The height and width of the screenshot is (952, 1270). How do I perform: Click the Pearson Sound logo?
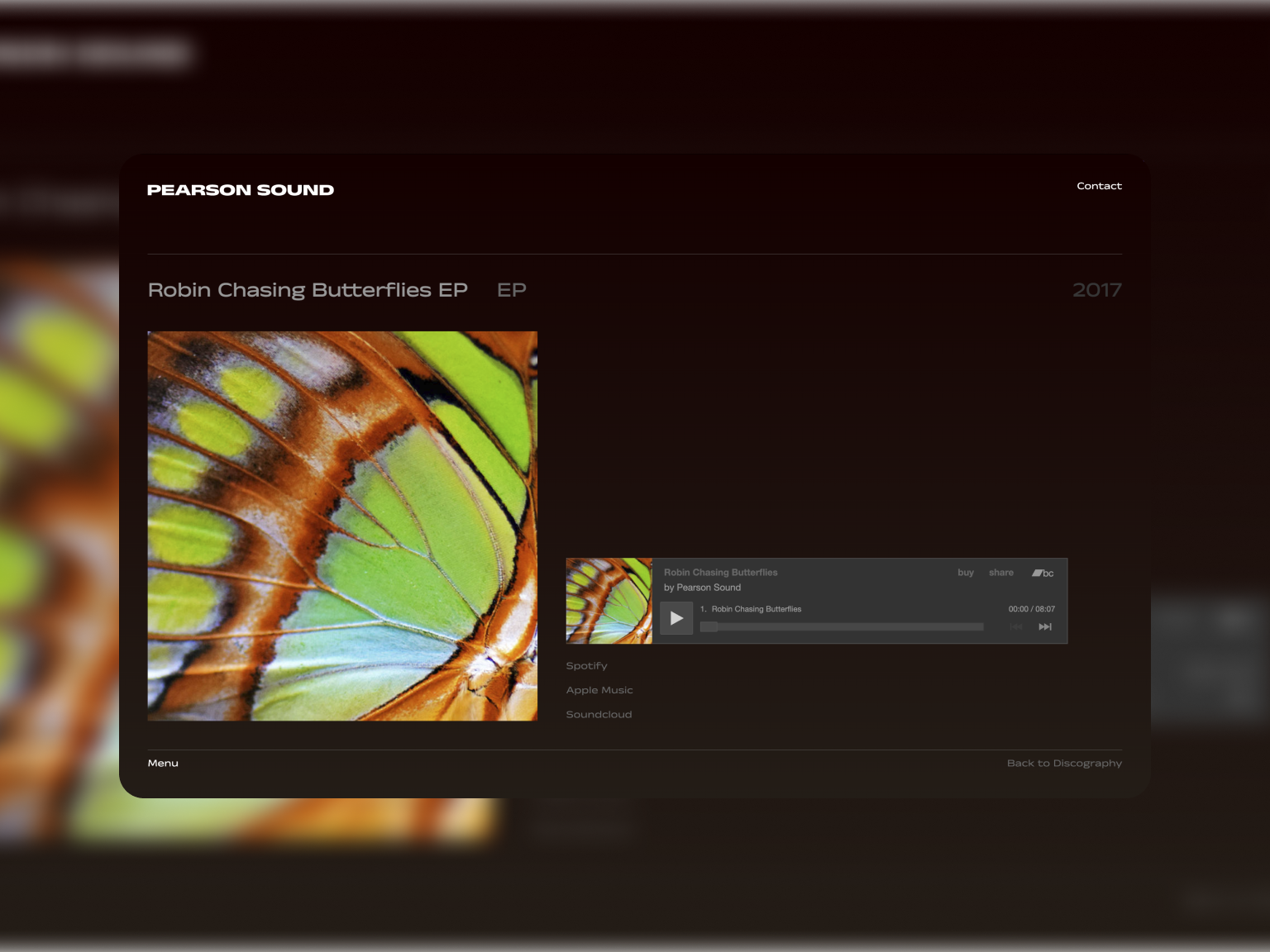pos(241,190)
